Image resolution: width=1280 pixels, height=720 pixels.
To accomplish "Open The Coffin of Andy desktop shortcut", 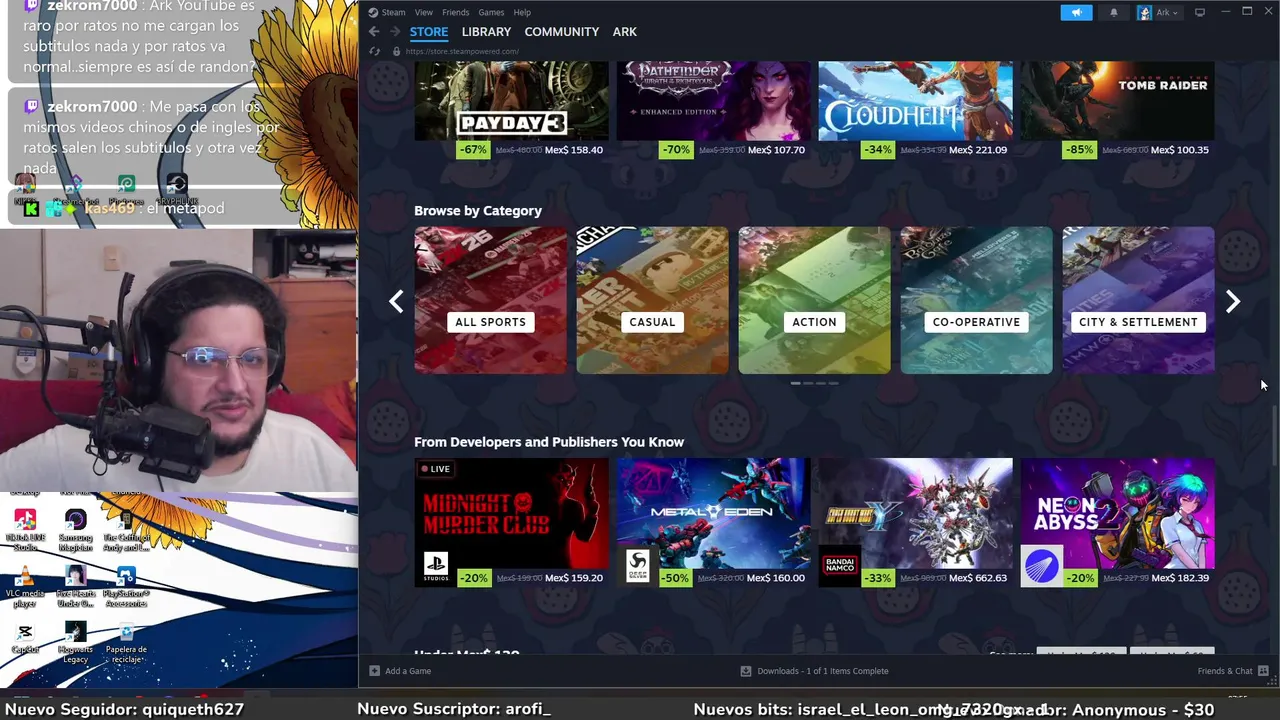I will point(126,530).
